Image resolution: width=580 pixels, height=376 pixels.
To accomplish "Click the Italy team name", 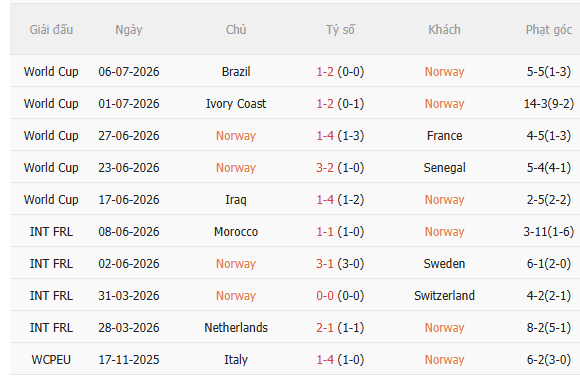I will (x=236, y=360).
